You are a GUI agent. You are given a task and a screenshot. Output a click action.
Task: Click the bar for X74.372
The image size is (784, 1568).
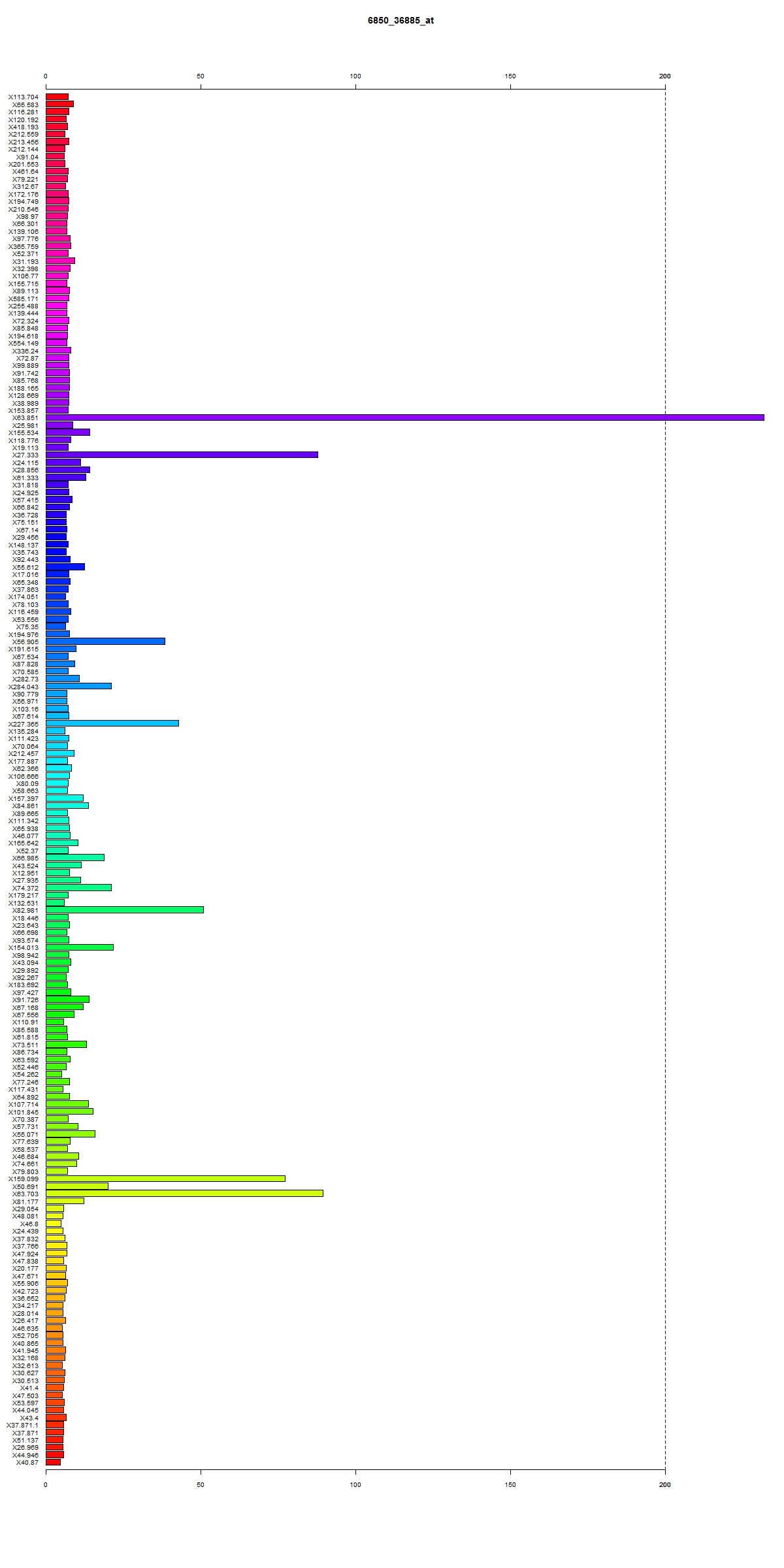(78, 888)
